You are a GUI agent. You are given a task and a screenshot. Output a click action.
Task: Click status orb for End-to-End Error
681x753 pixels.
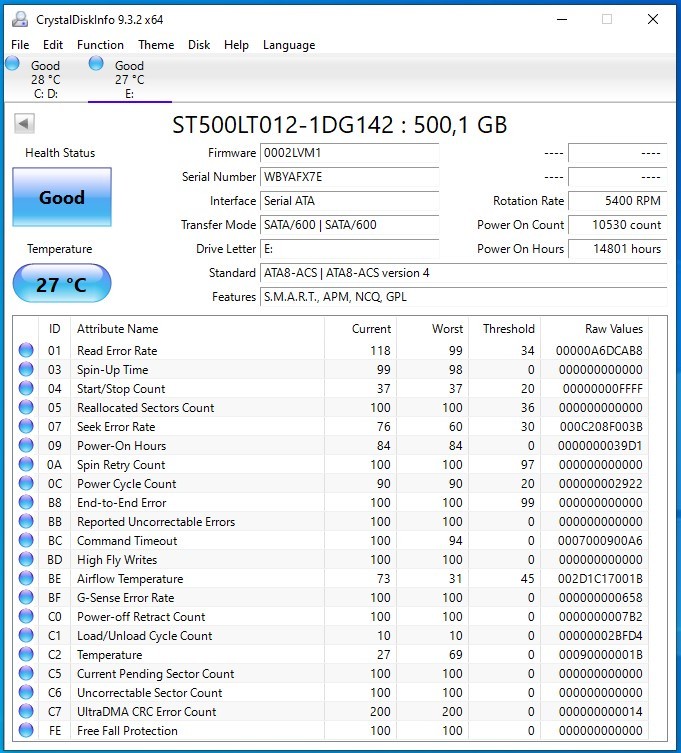(26, 502)
